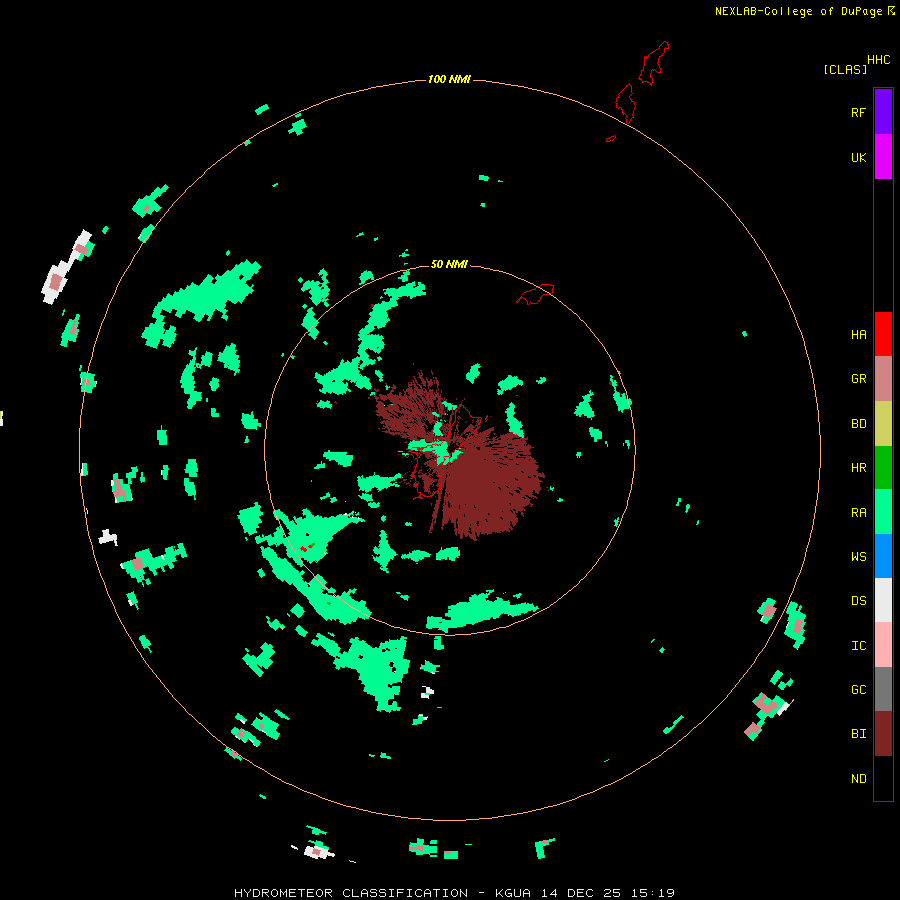This screenshot has height=900, width=900.
Task: Click the WS legend label
Action: 858,557
